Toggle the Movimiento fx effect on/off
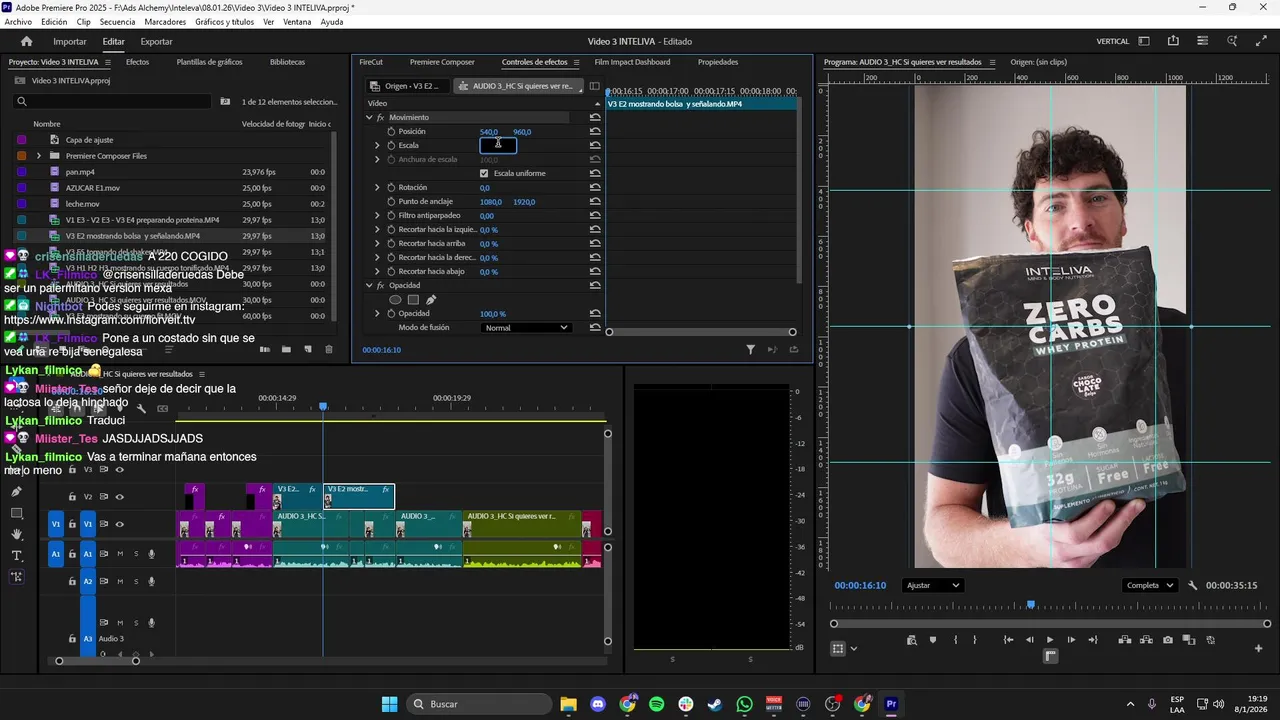This screenshot has width=1280, height=720. click(380, 117)
